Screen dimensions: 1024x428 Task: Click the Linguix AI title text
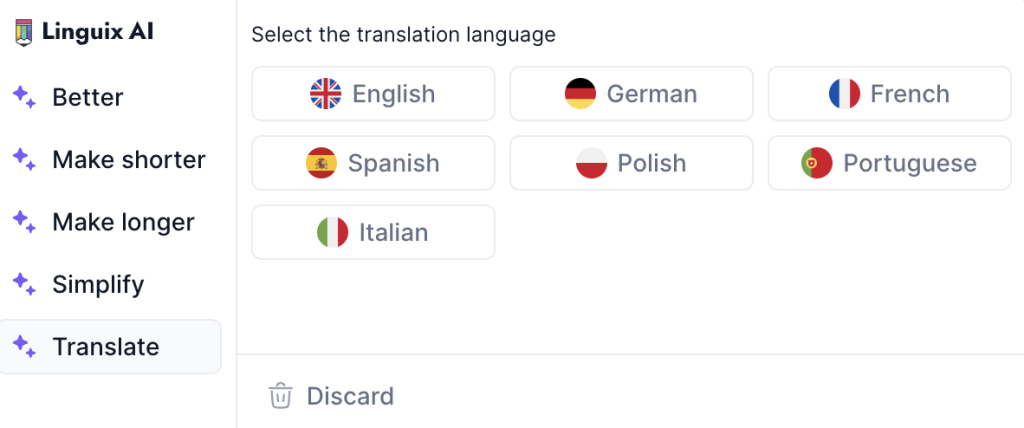coord(98,31)
